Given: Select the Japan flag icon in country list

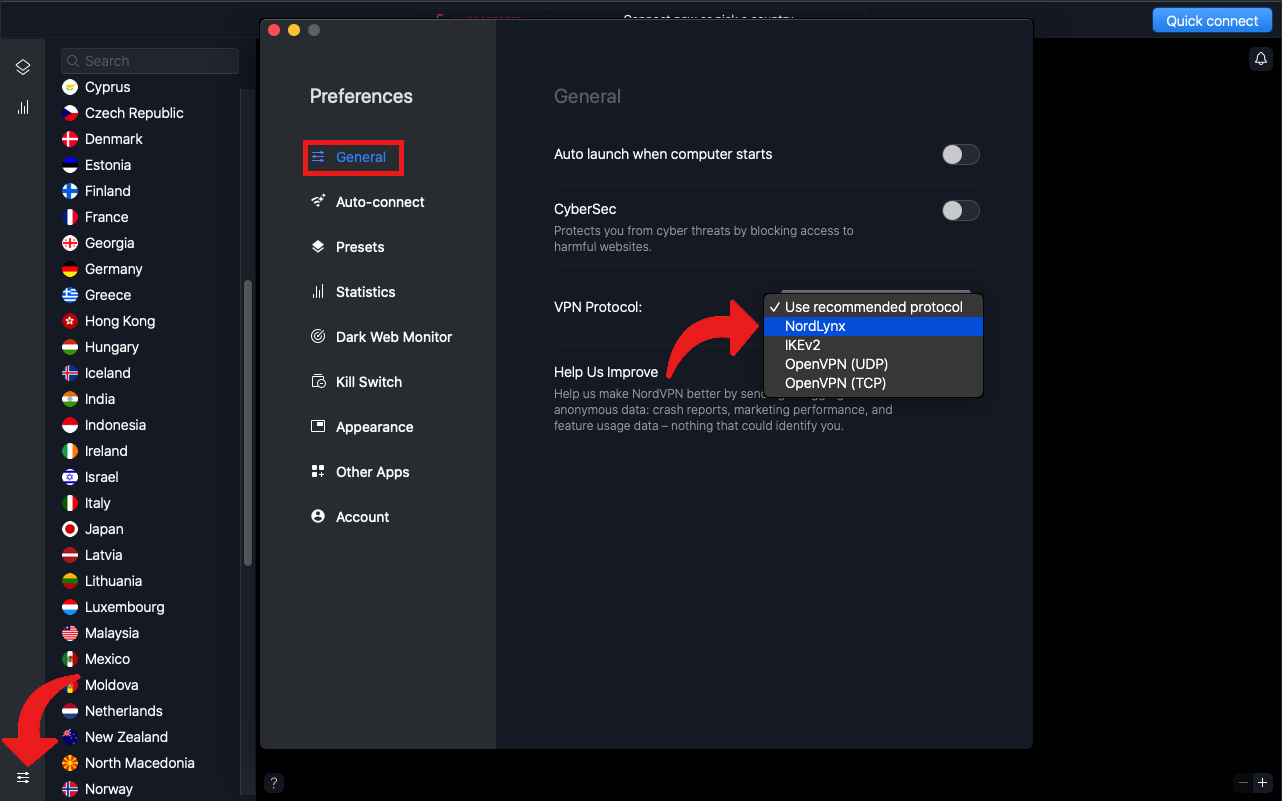Looking at the screenshot, I should tap(70, 529).
